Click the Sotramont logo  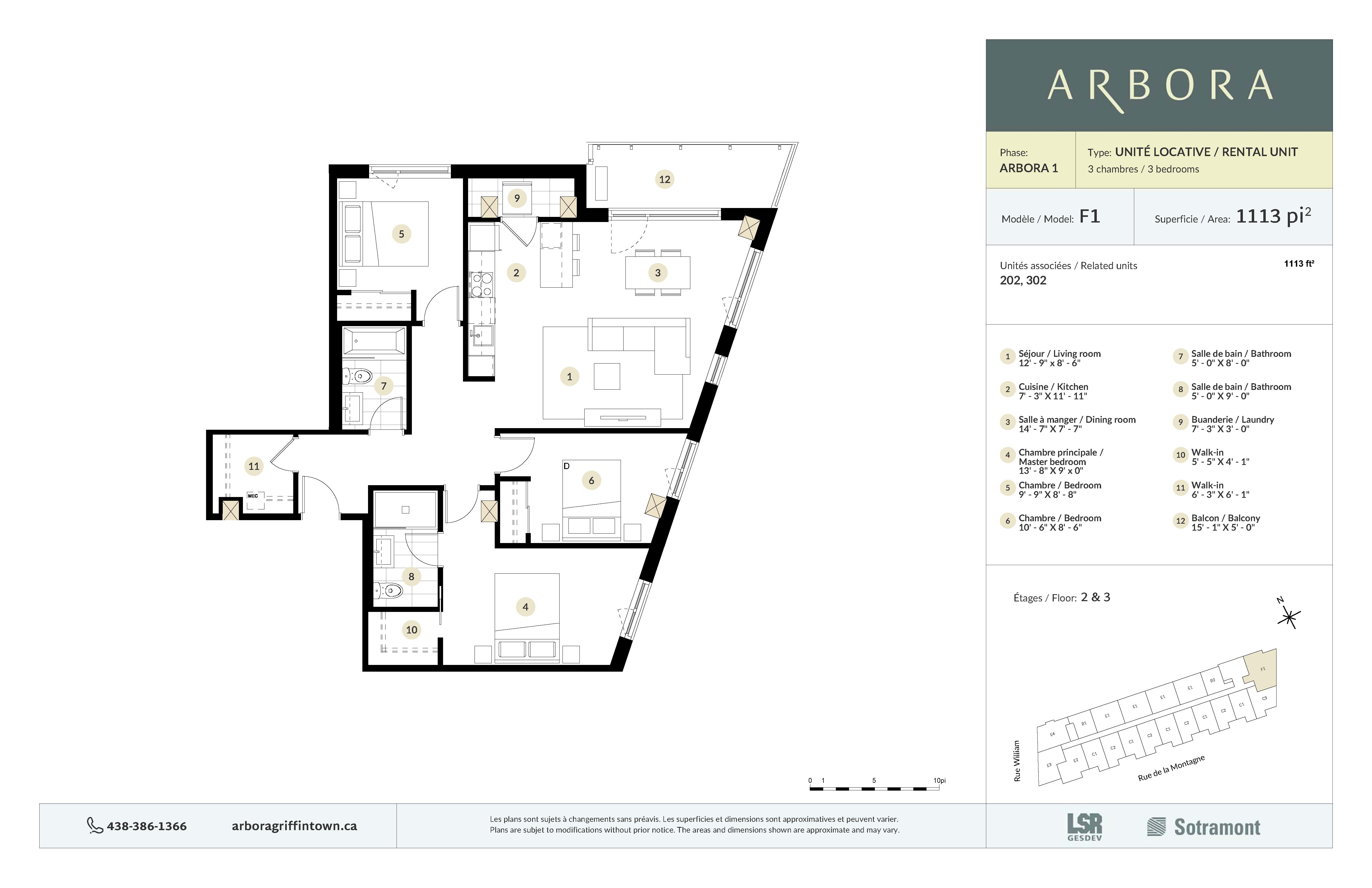[1204, 827]
